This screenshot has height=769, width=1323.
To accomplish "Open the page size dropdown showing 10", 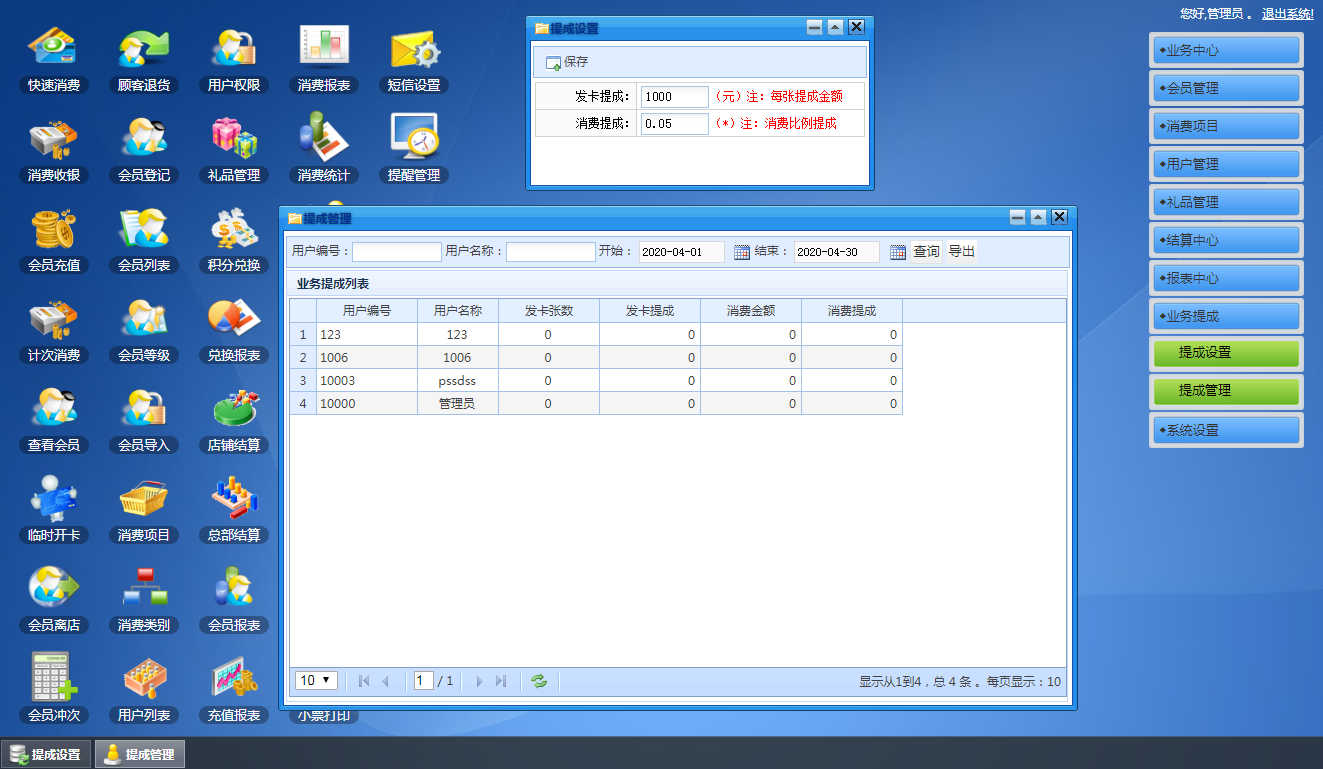I will pos(316,681).
